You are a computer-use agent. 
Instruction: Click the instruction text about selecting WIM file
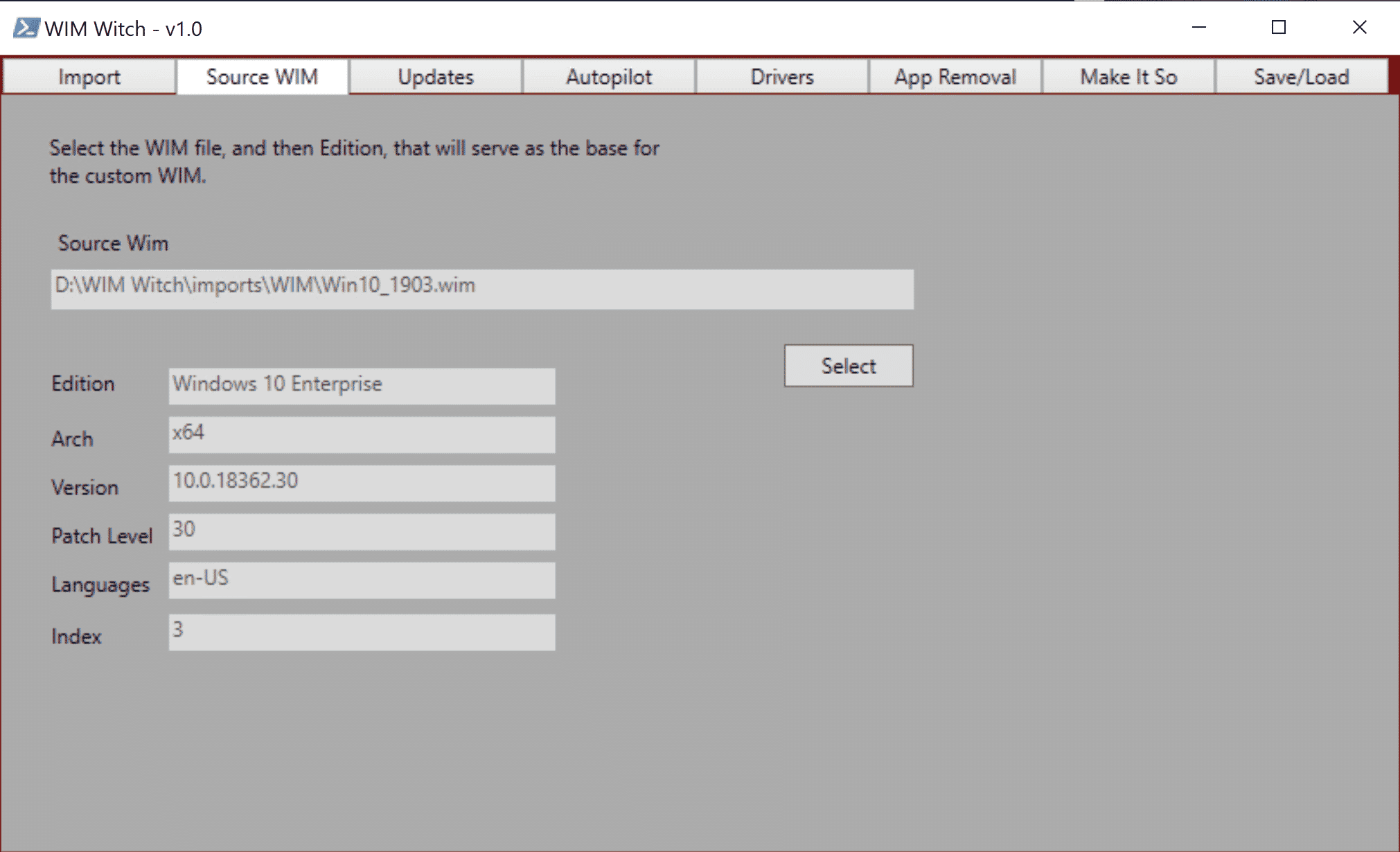pos(354,162)
